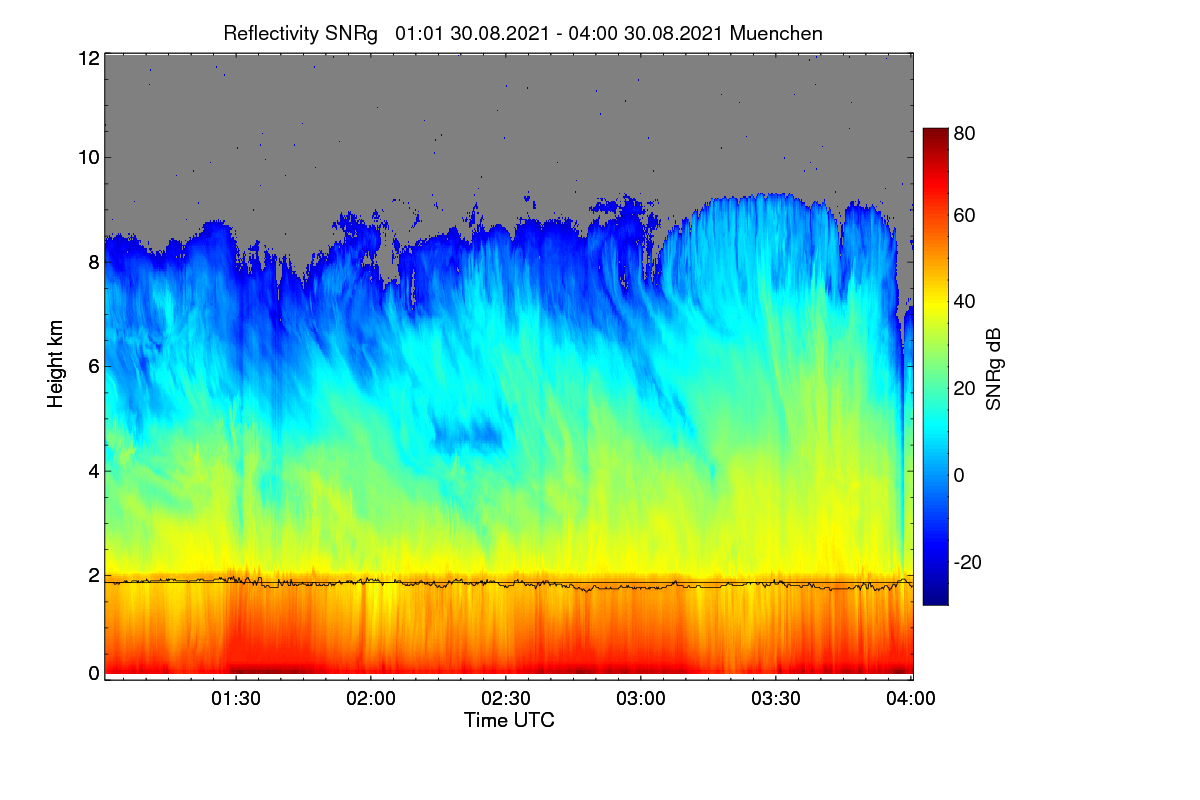Click the colorbar value '-20'
The image size is (1200, 800).
(966, 562)
